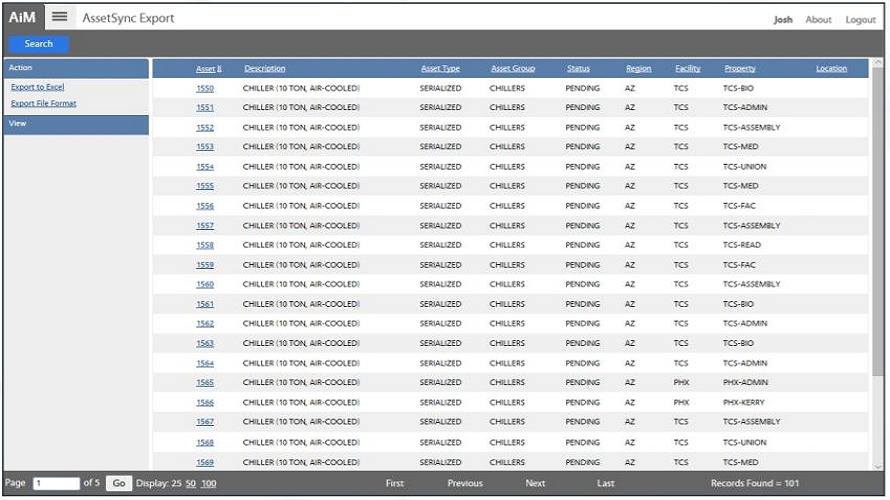
Task: Click Export to Excel
Action: [x=37, y=87]
